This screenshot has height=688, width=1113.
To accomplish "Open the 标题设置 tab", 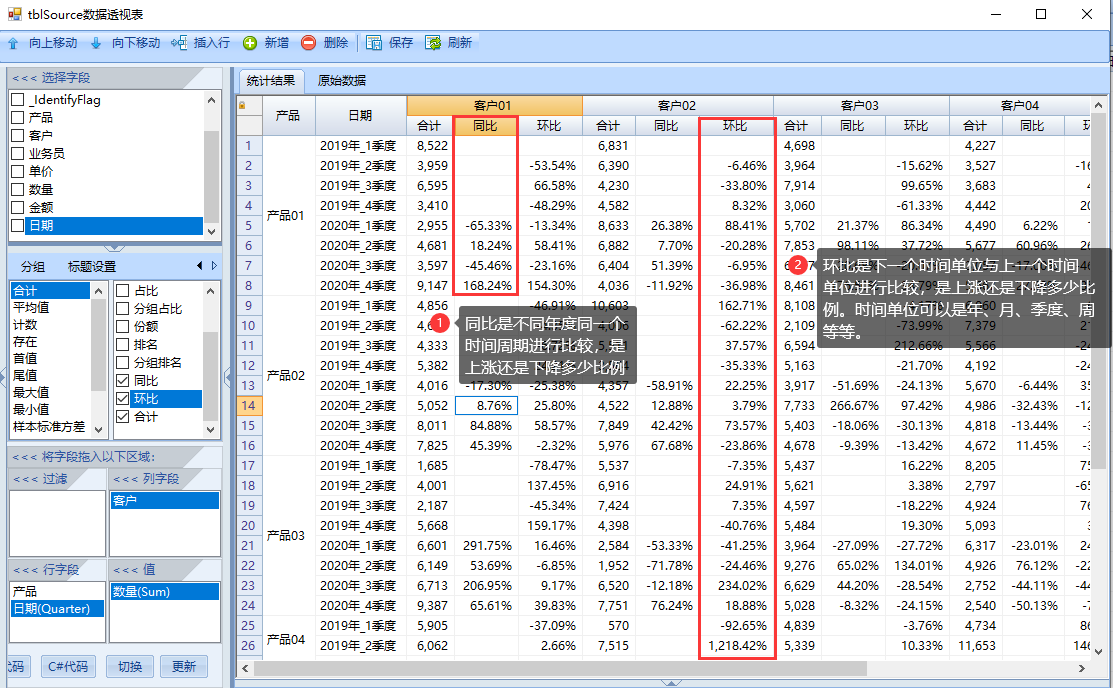I will coord(92,266).
